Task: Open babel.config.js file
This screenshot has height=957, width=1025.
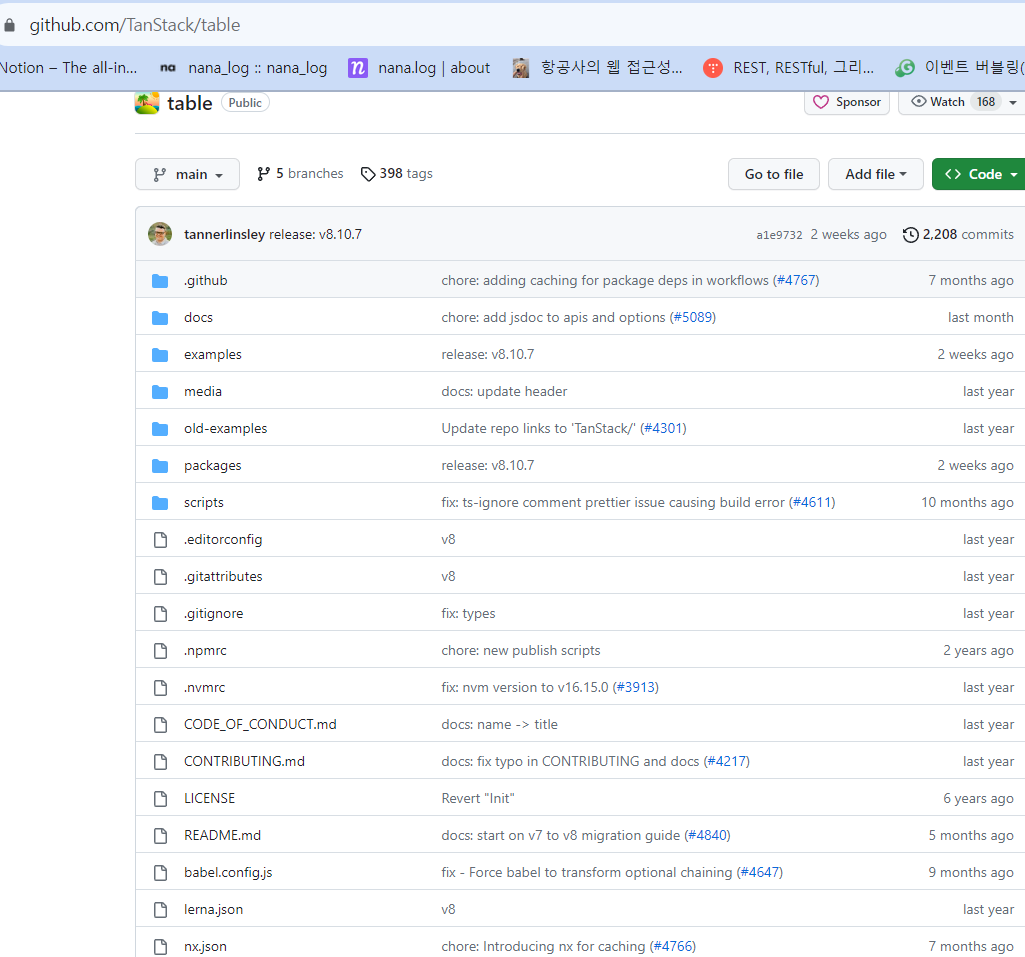Action: (228, 873)
